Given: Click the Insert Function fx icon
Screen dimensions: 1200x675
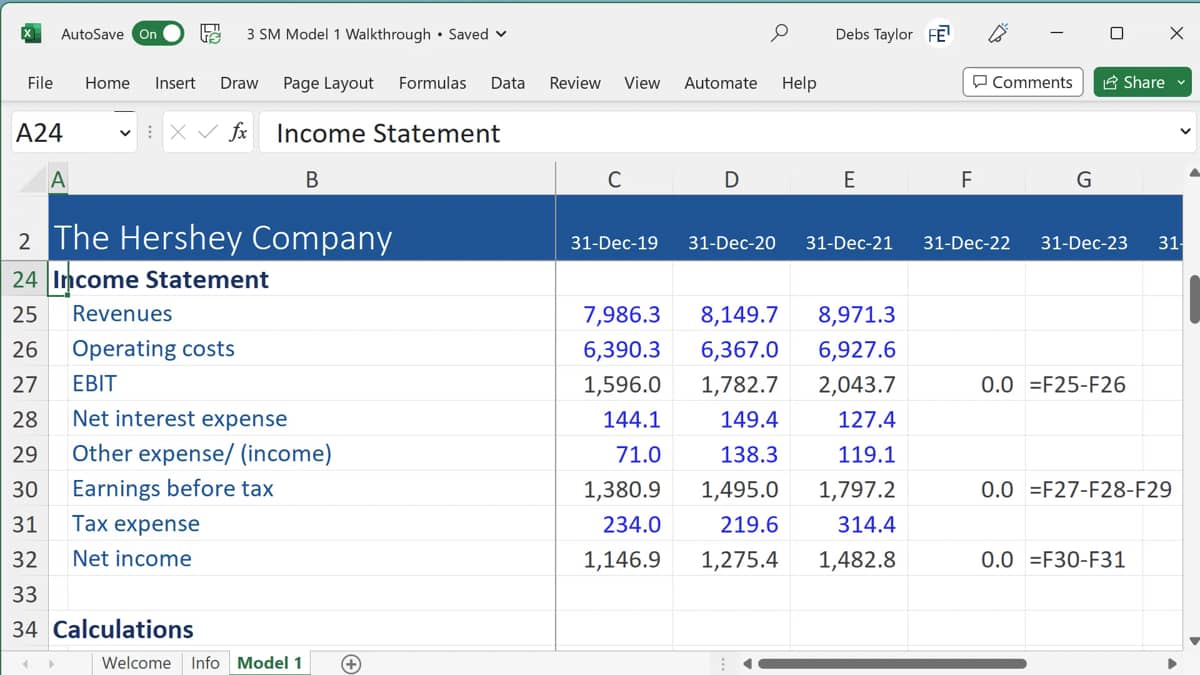Looking at the screenshot, I should click(x=238, y=132).
